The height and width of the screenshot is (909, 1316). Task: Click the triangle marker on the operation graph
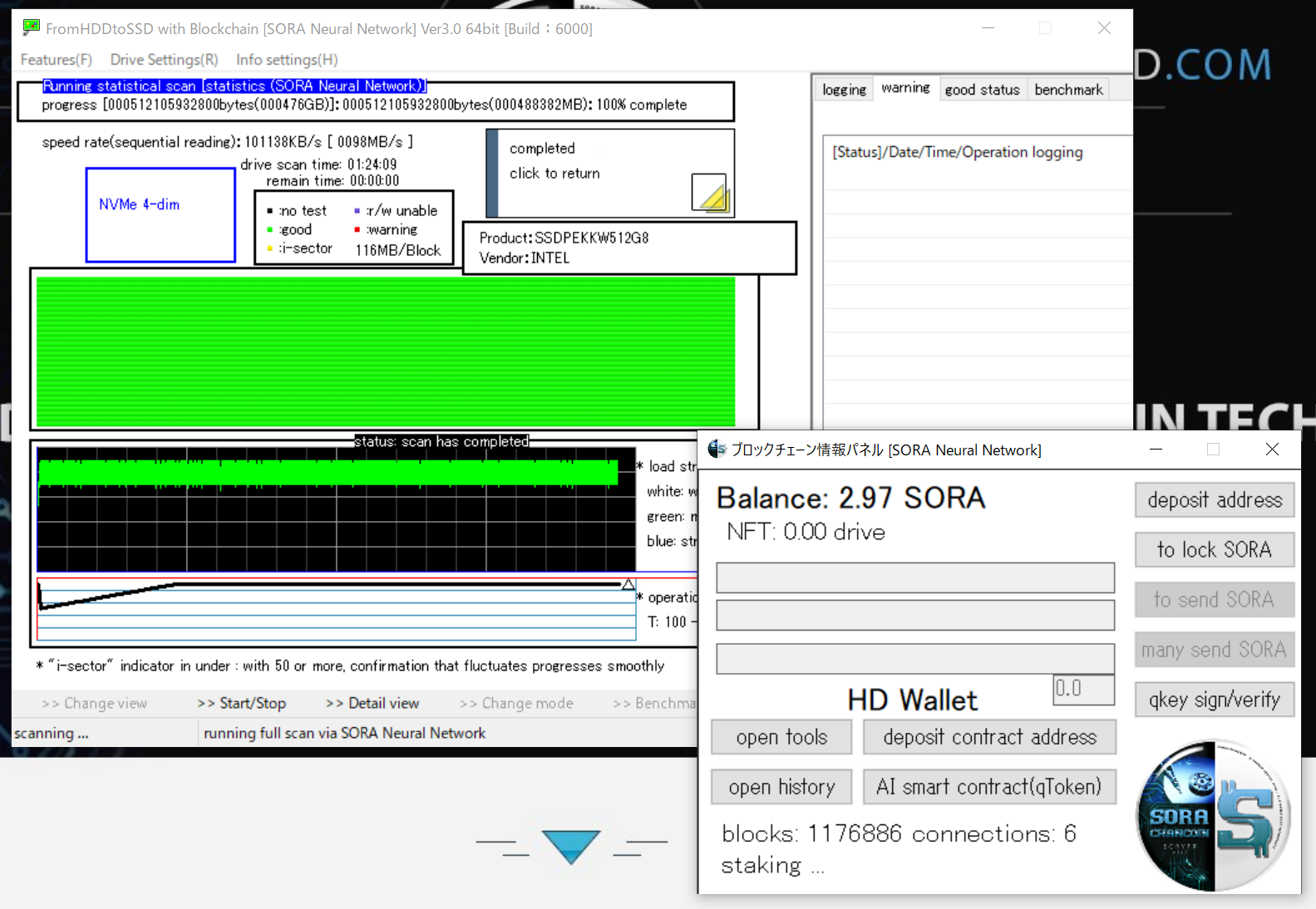click(x=628, y=584)
